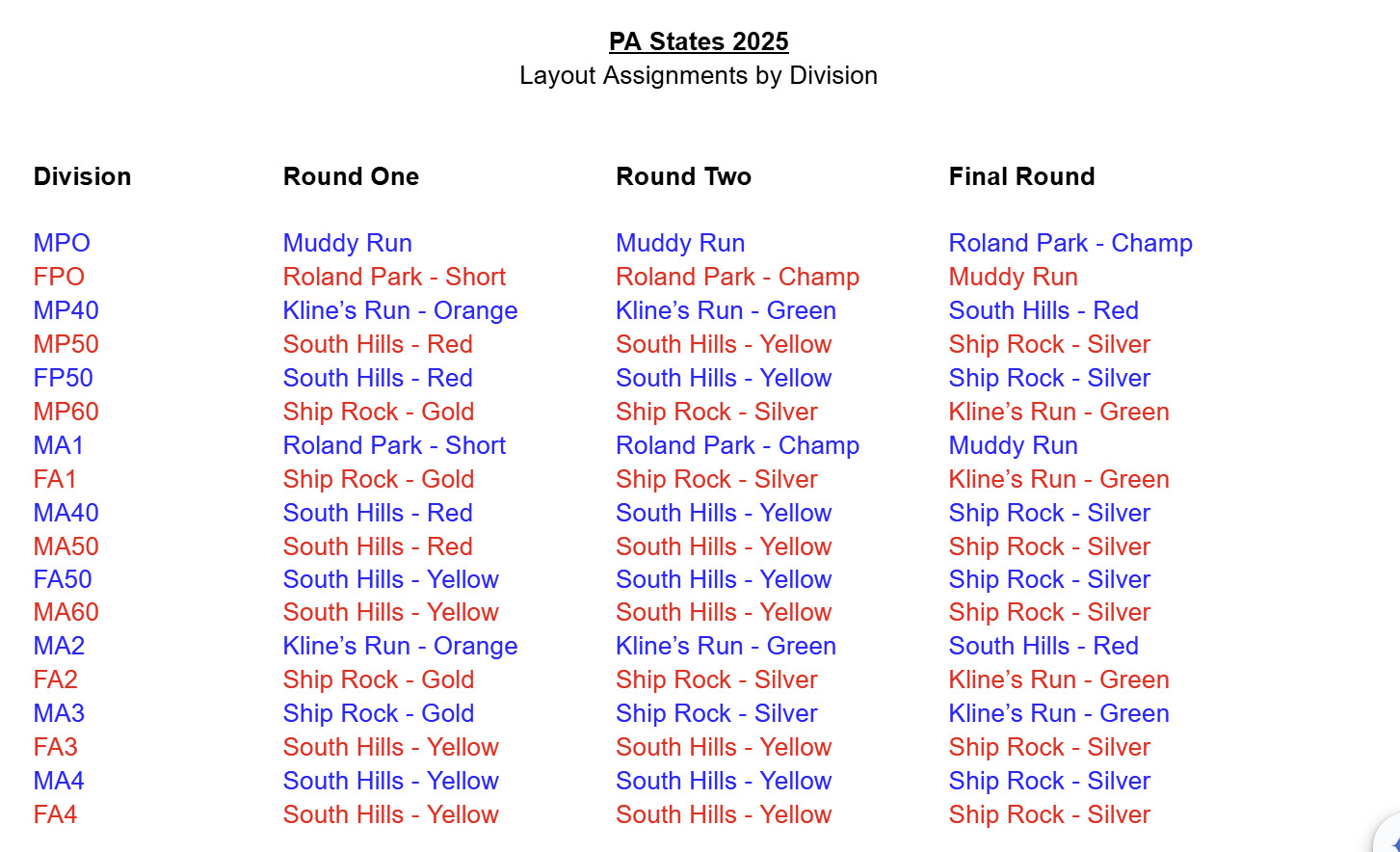Viewport: 1400px width, 852px height.
Task: Click the FA4 division label
Action: click(x=55, y=814)
